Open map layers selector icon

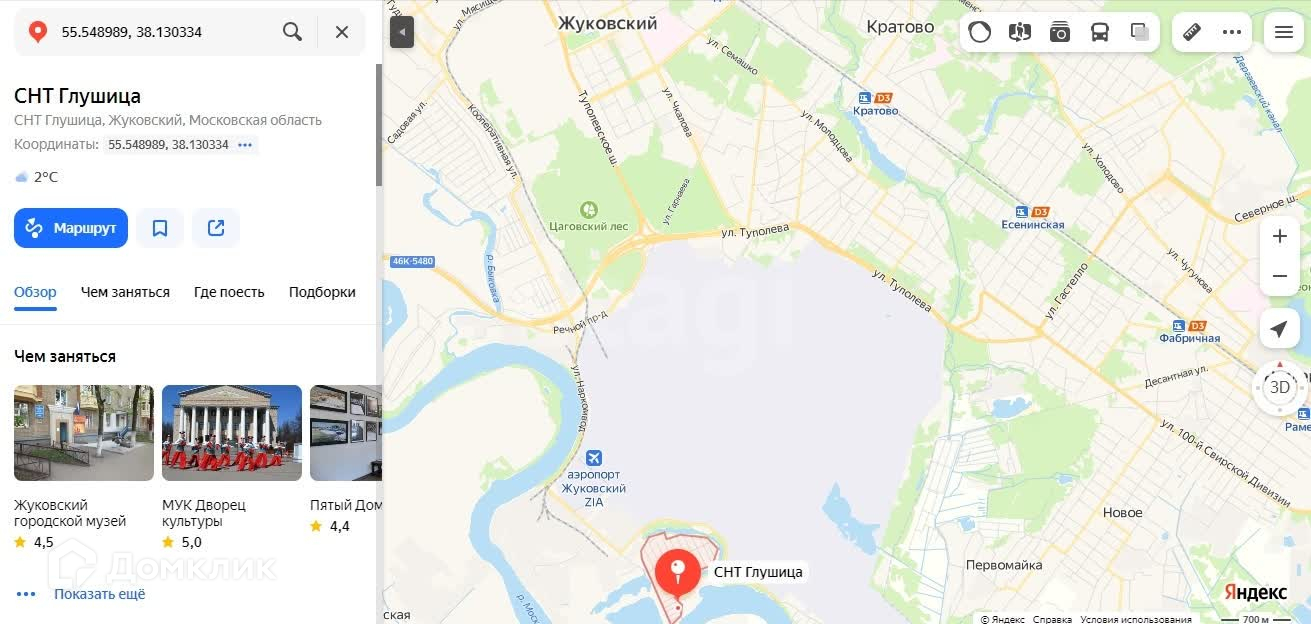[x=1140, y=32]
